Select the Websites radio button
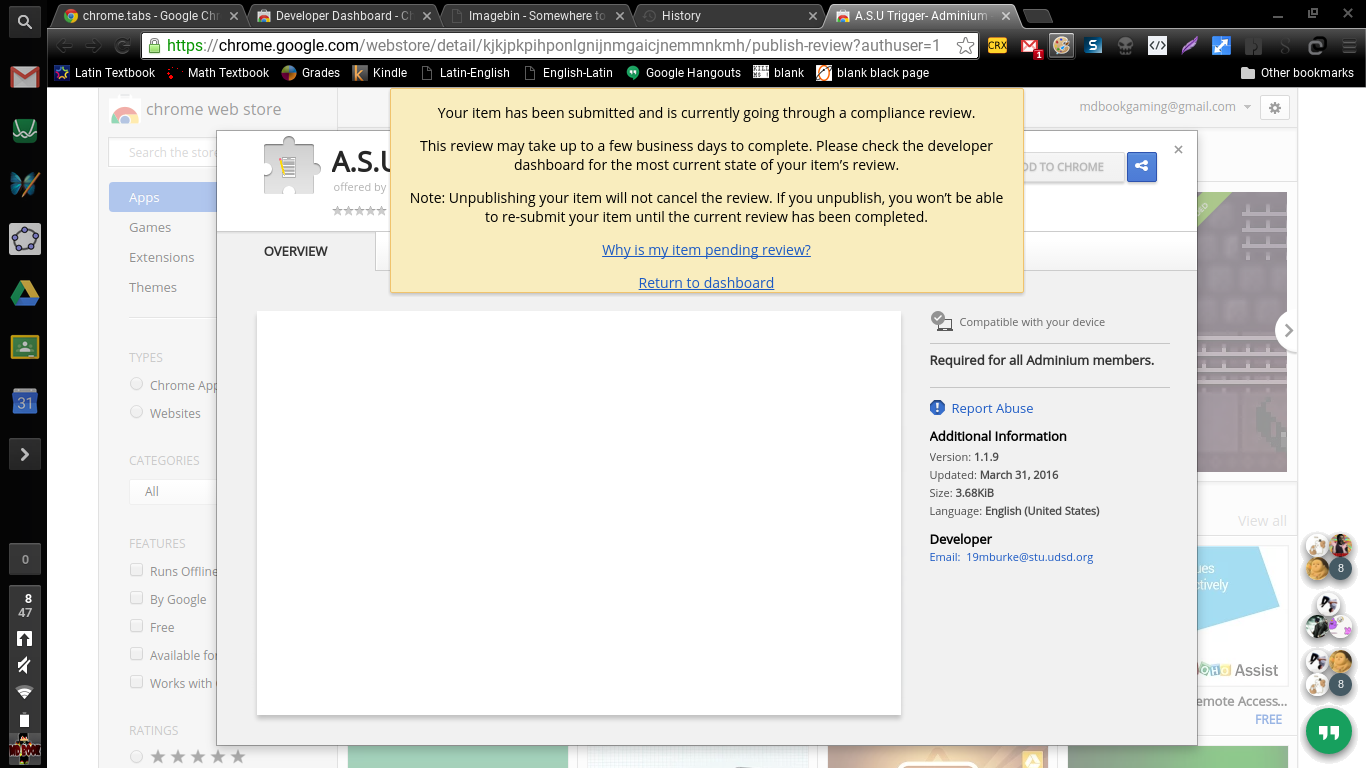Screen dimensions: 1366x768 click(136, 412)
